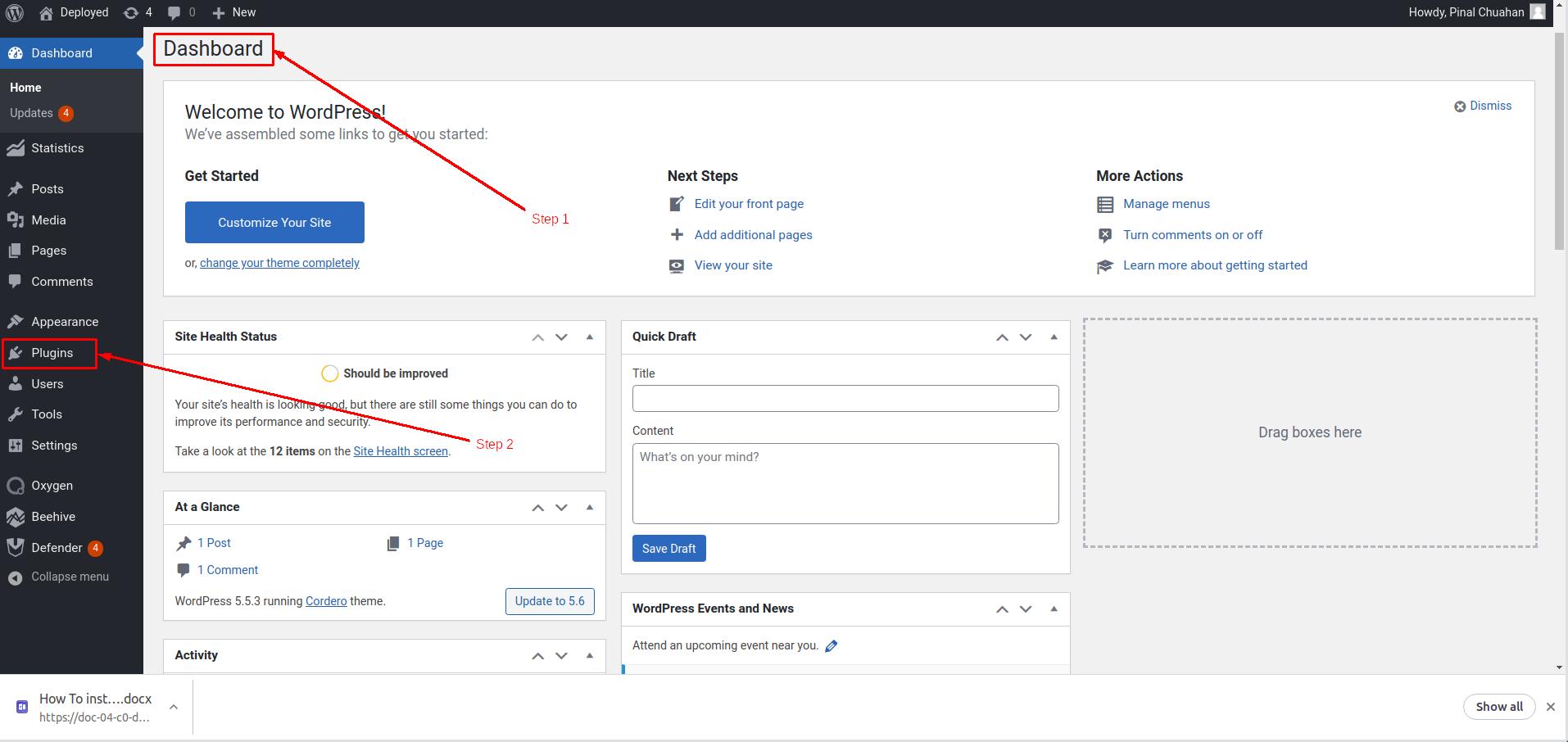This screenshot has height=742, width=1568.
Task: Open Statistics in the sidebar
Action: [x=71, y=148]
